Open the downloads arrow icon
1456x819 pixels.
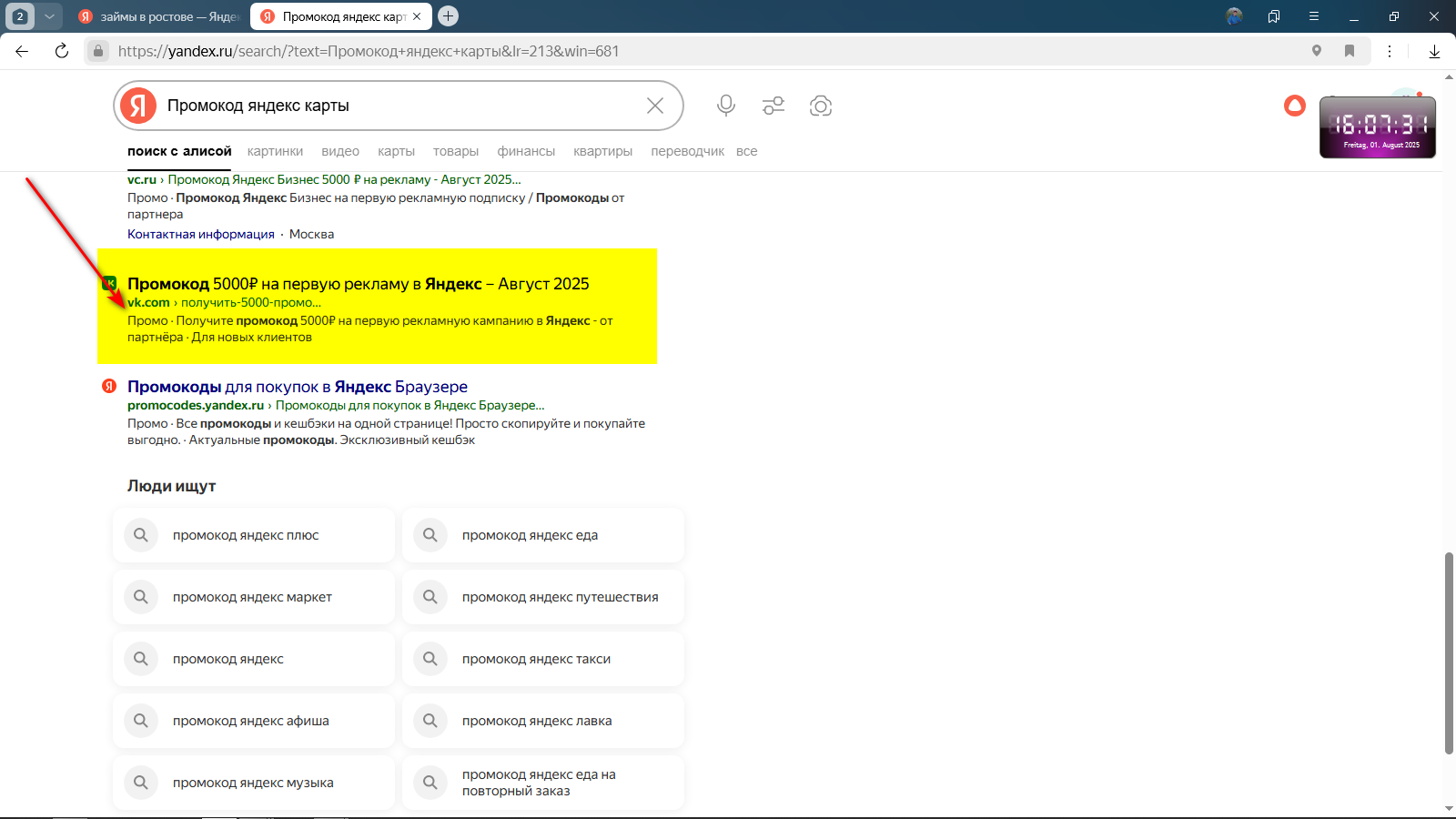pos(1434,51)
